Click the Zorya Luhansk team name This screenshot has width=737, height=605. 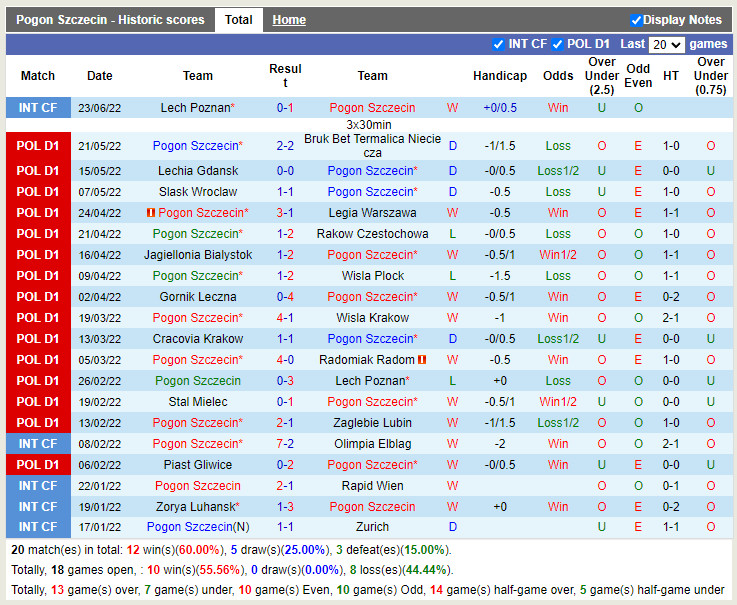(x=195, y=507)
